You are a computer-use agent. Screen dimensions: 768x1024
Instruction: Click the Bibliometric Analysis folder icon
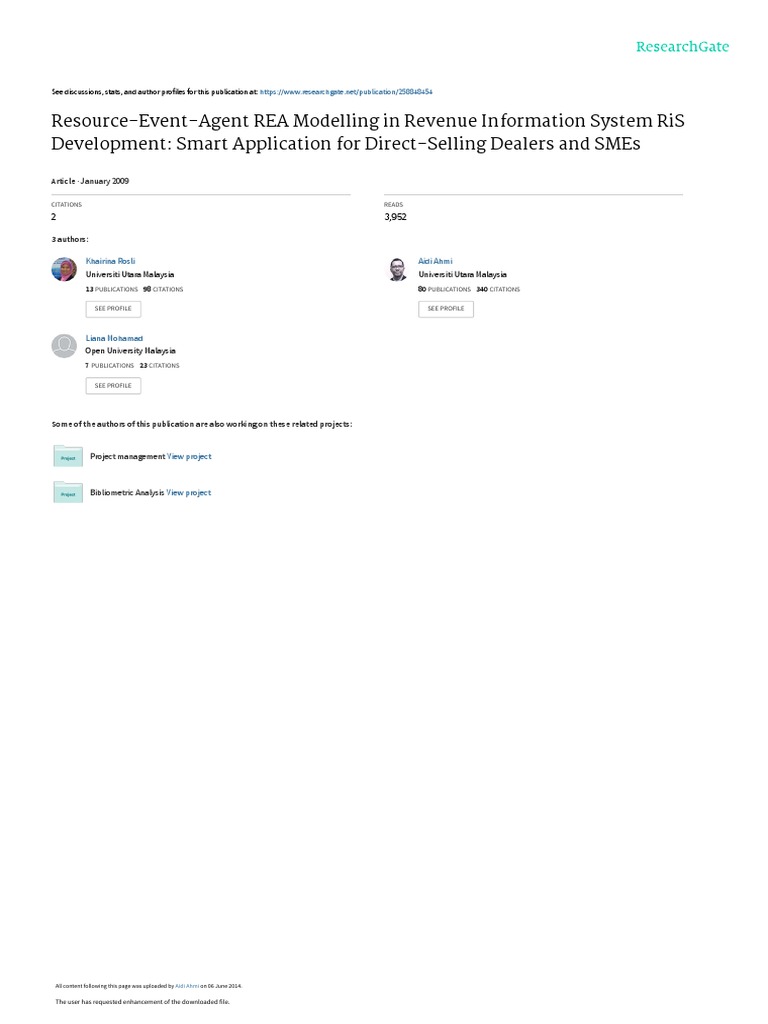[x=68, y=492]
